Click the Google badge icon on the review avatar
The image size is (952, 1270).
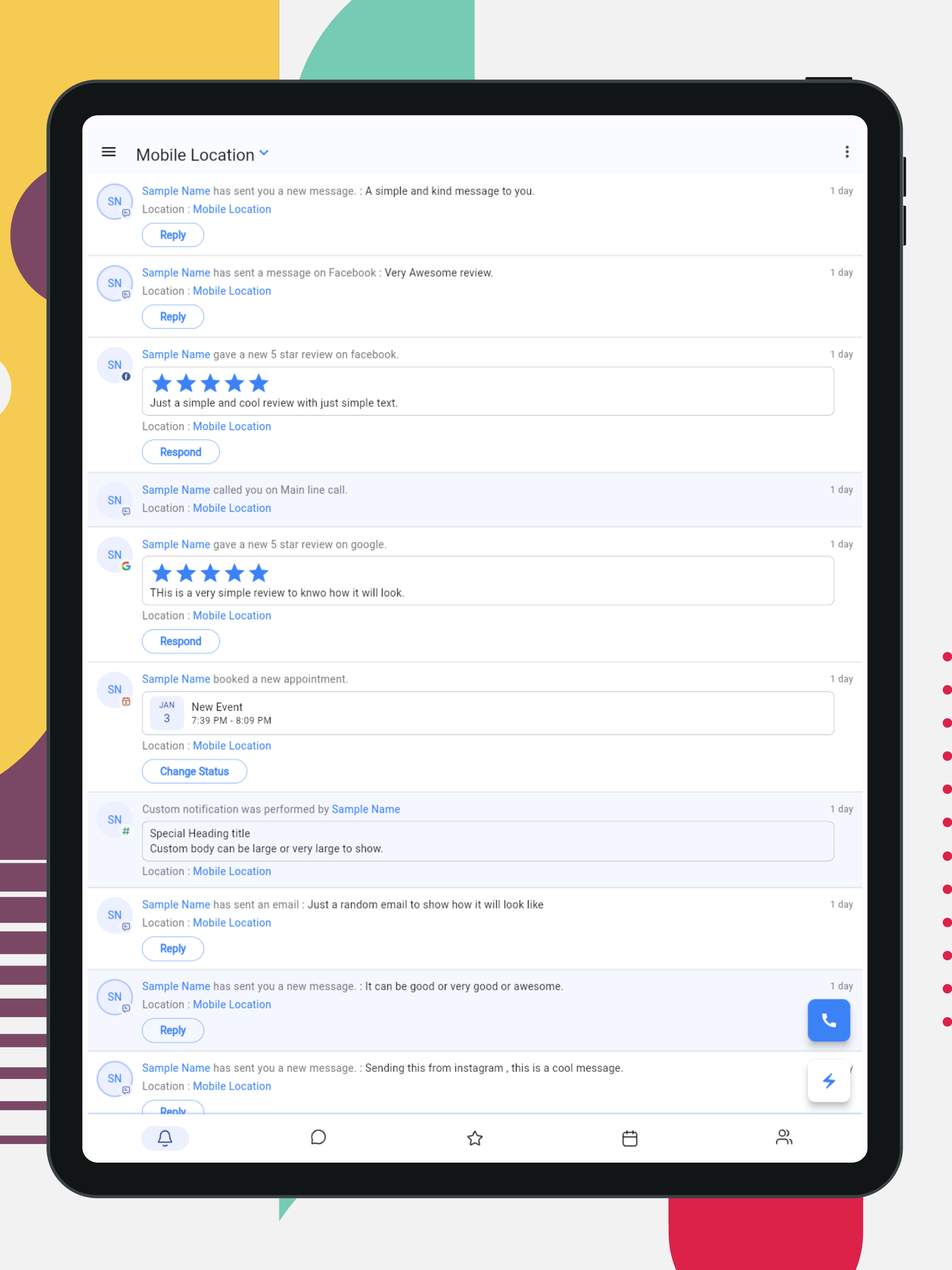click(x=126, y=566)
